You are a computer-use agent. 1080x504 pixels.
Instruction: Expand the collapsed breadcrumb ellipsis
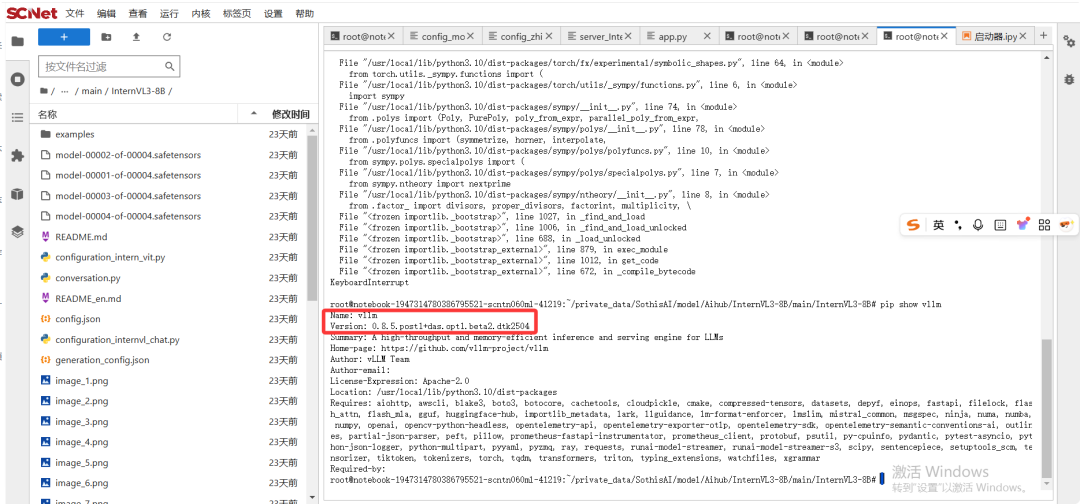point(65,91)
